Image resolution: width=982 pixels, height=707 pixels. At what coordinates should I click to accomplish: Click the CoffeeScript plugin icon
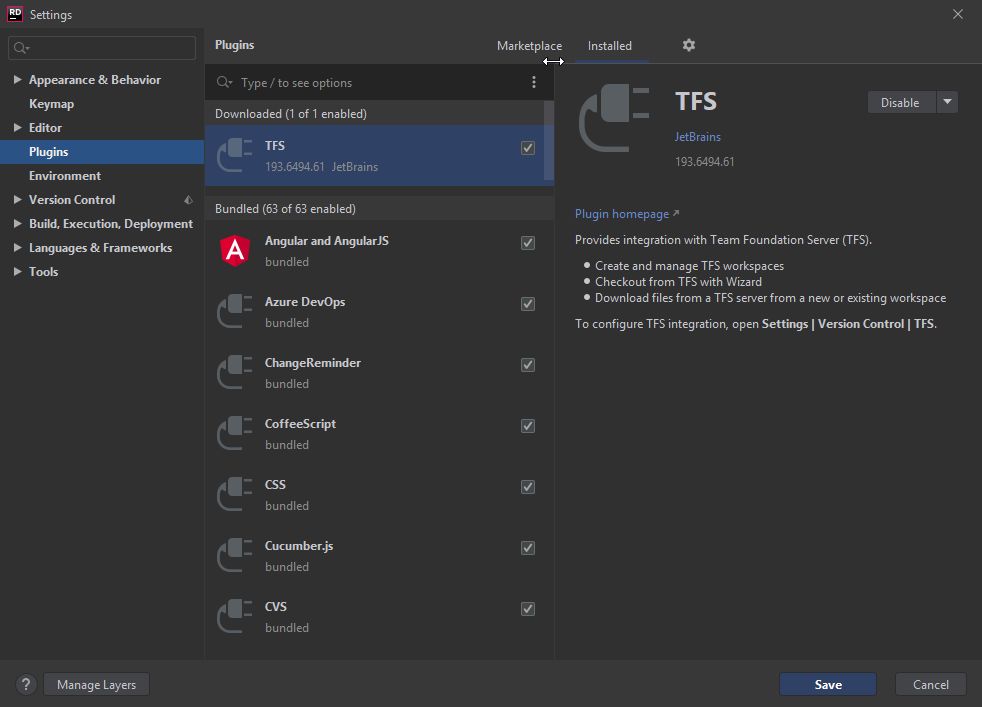click(x=234, y=433)
